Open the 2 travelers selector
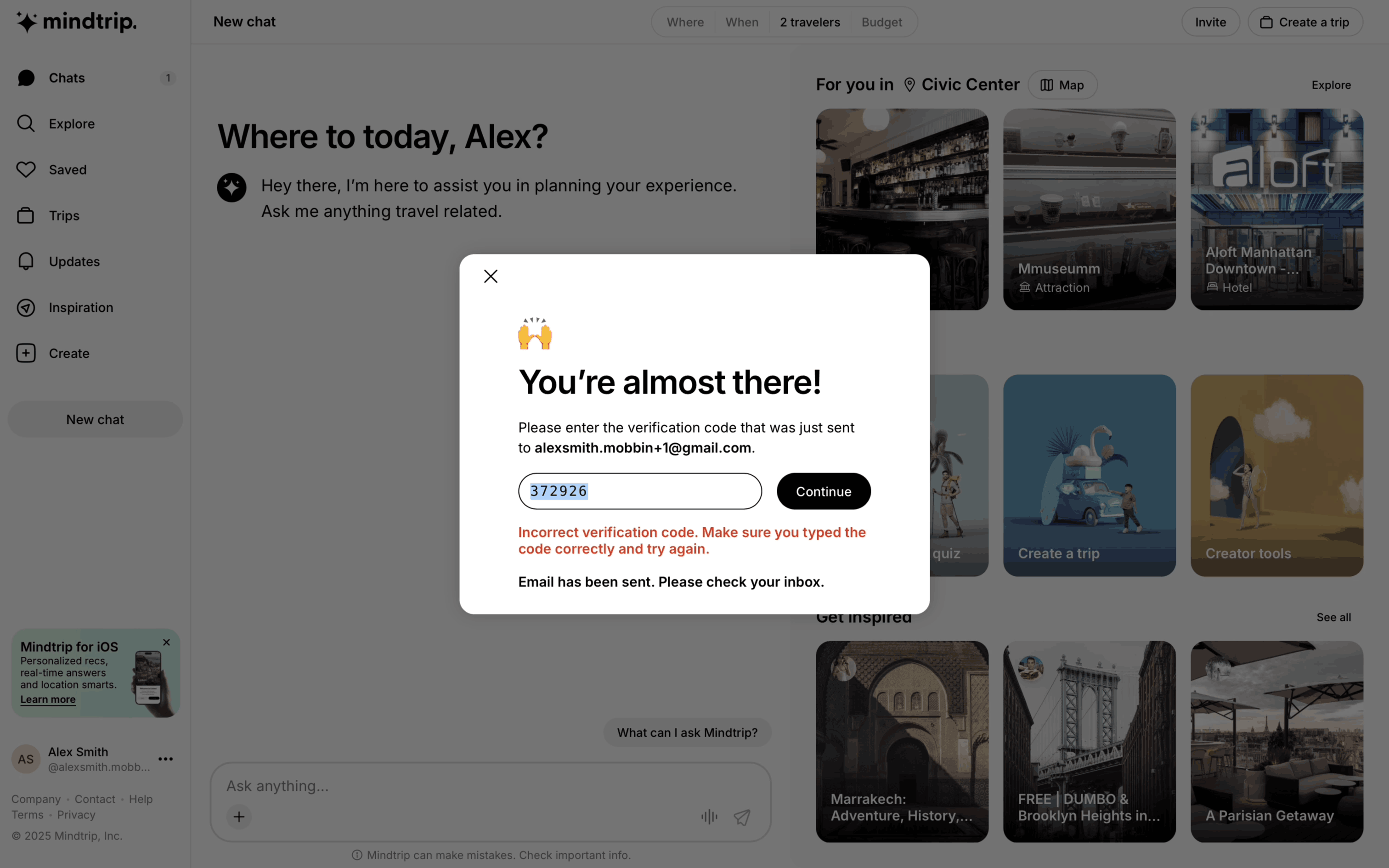 pyautogui.click(x=810, y=22)
